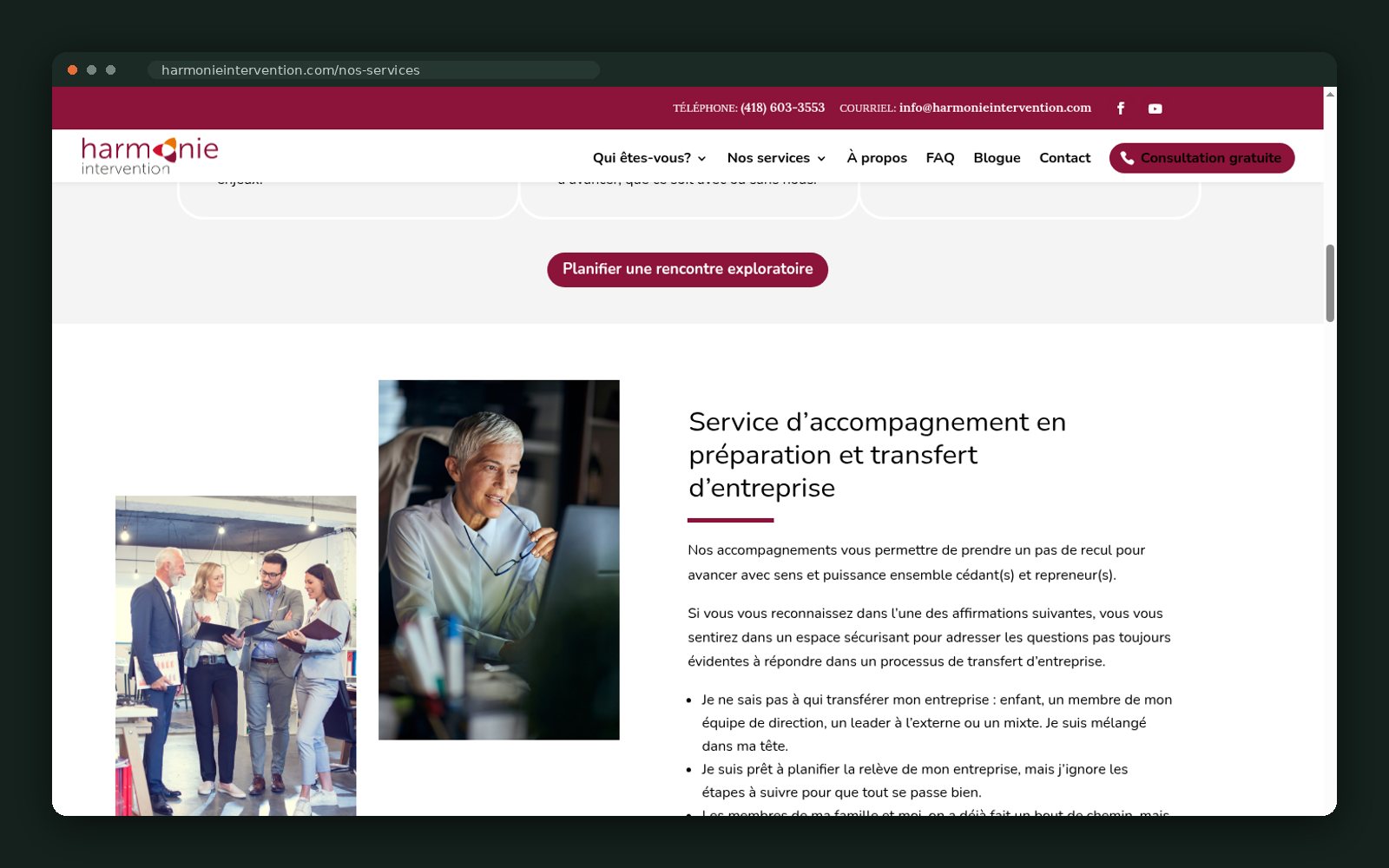Click bullet Je suis prêt à planifier la relève
Screen dimensions: 1389x868
tap(915, 780)
